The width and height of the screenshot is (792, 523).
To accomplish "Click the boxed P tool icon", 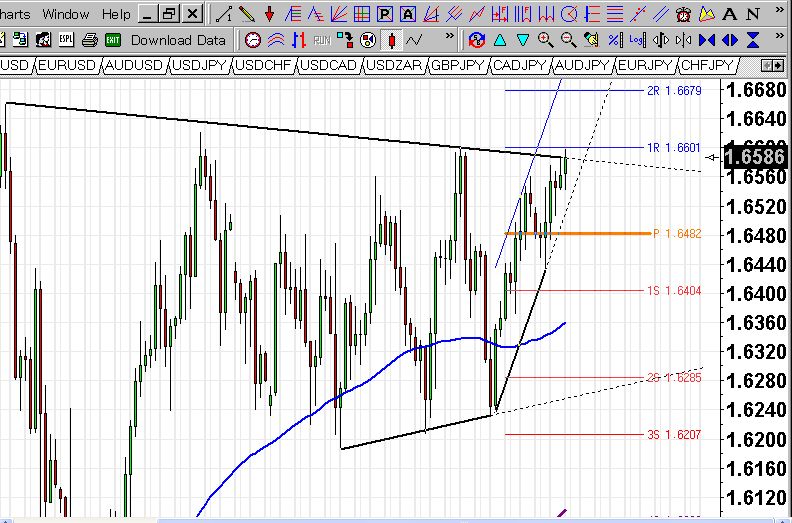I will click(384, 14).
